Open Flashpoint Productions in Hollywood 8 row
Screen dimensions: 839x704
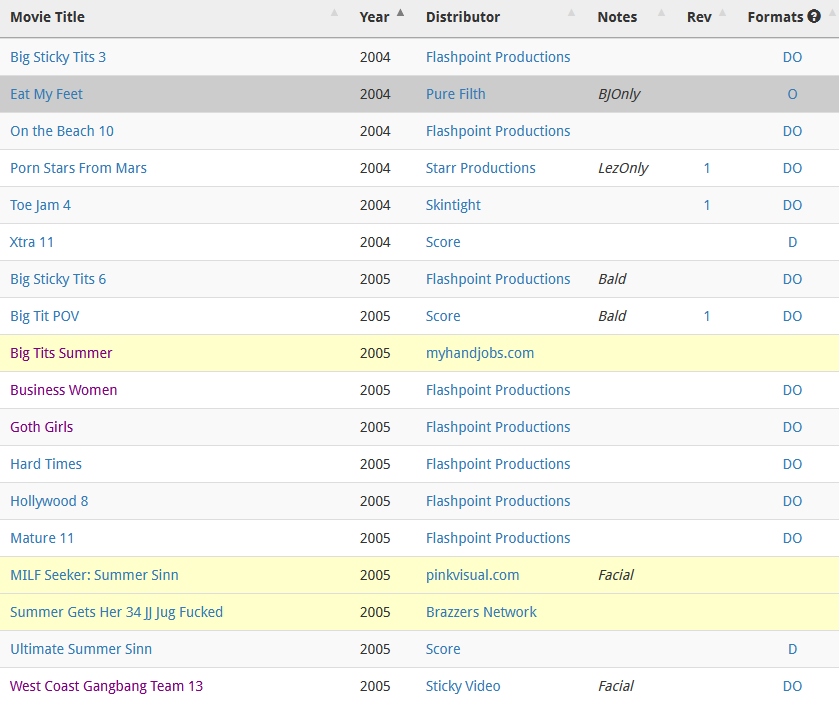click(x=498, y=501)
